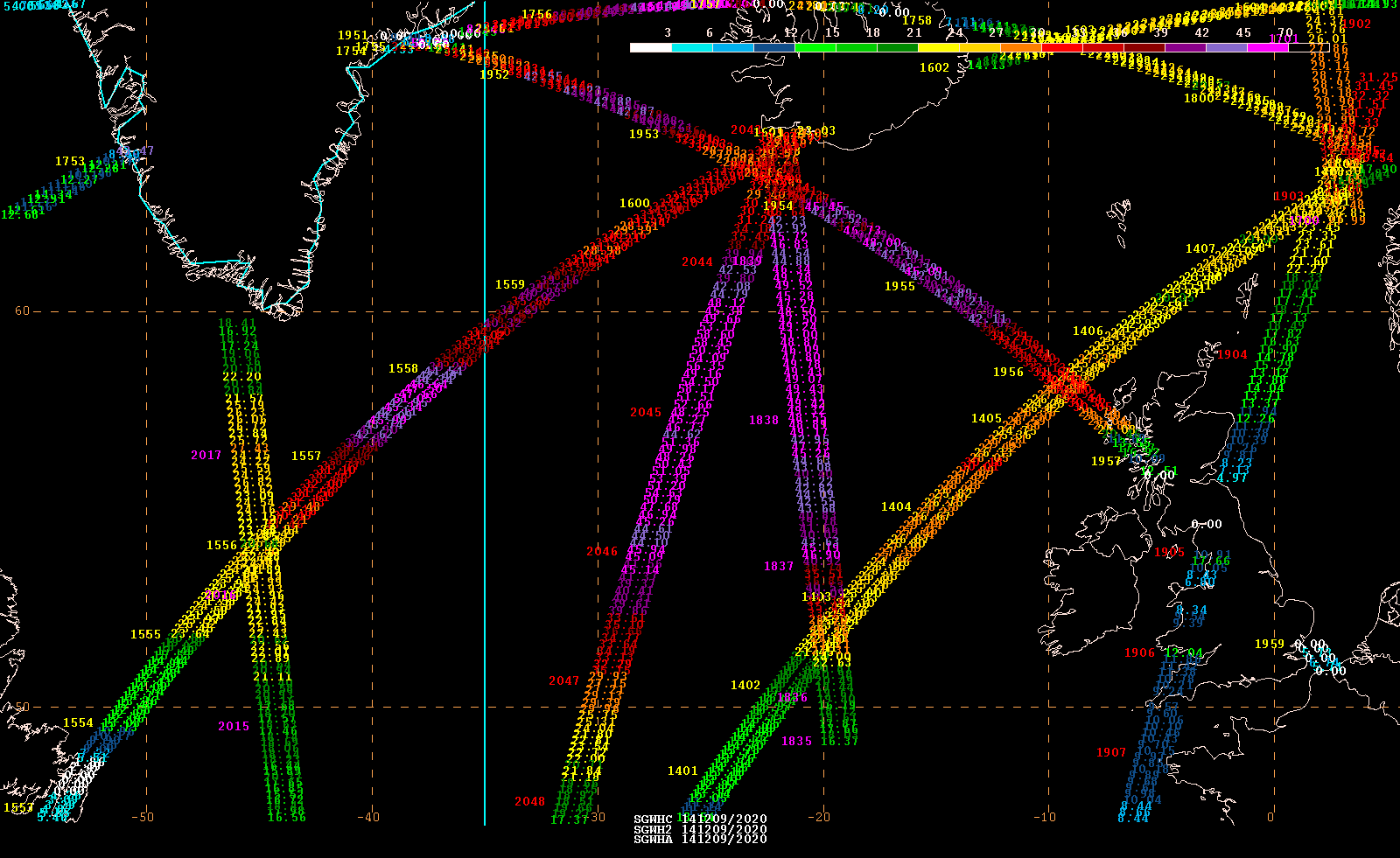Screen dimensions: 1400x858
Task: Click the red time label 2044
Action: (697, 262)
